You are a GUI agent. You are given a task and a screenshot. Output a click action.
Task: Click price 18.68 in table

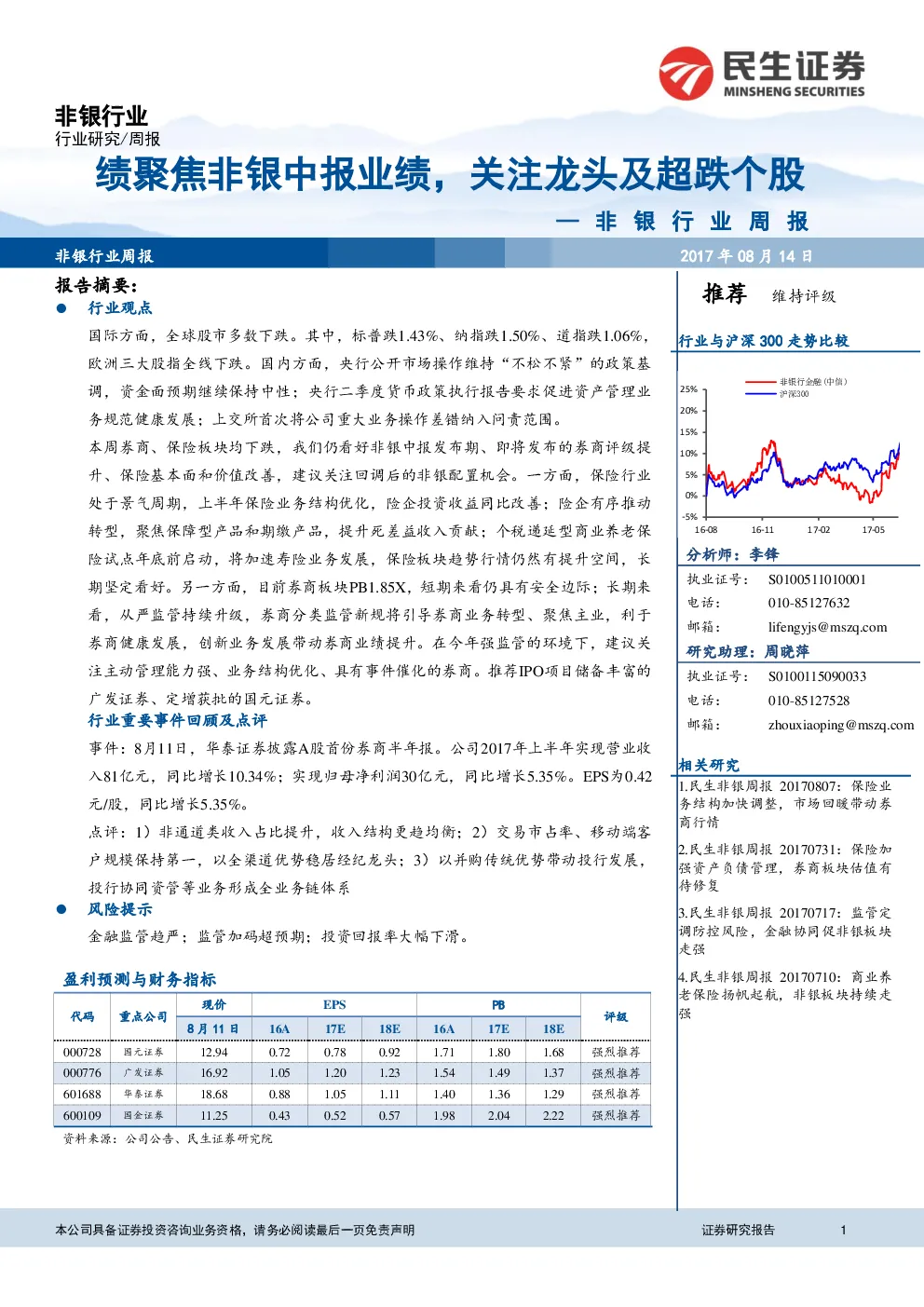214,1095
